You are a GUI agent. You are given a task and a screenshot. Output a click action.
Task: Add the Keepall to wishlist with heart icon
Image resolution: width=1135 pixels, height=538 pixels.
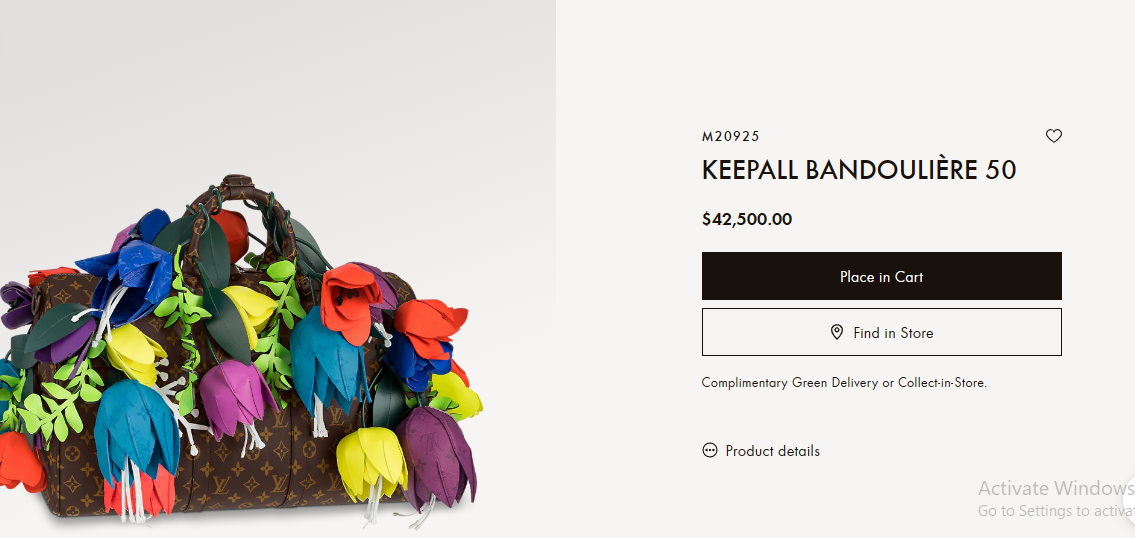click(x=1053, y=135)
